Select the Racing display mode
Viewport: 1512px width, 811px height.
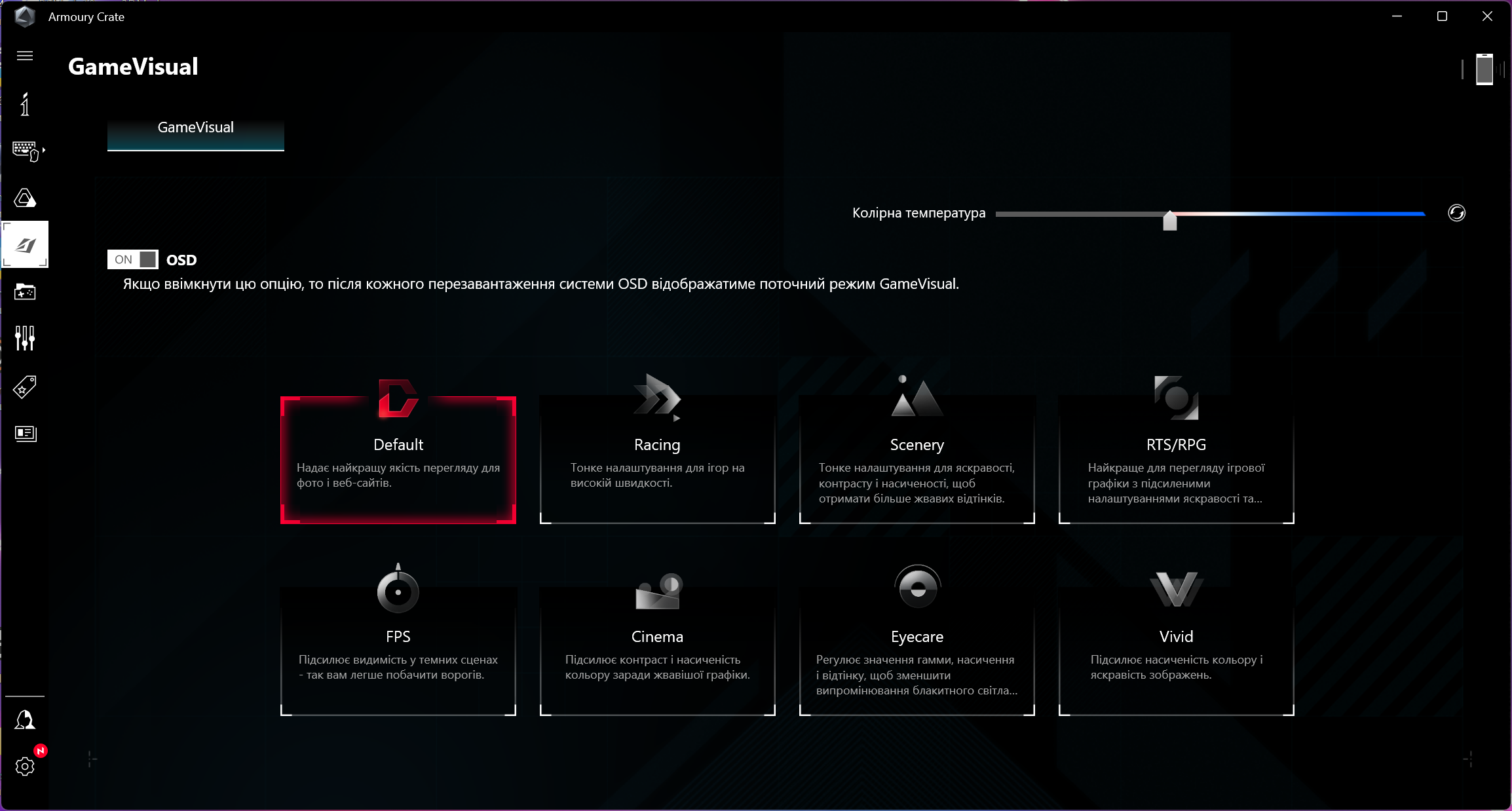pyautogui.click(x=657, y=459)
